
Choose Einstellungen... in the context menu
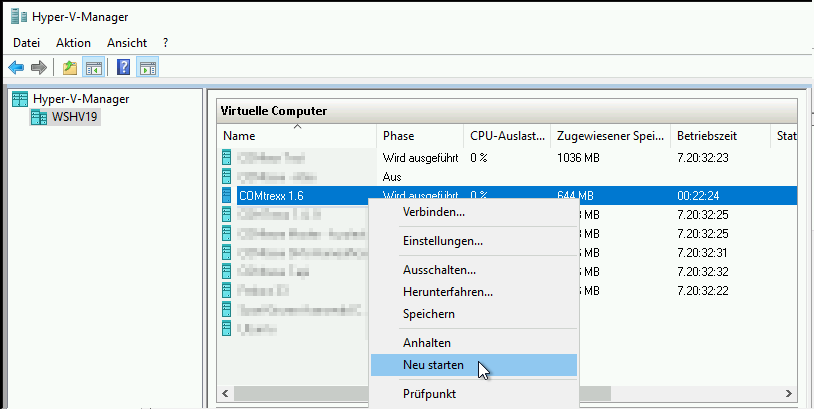(474, 241)
